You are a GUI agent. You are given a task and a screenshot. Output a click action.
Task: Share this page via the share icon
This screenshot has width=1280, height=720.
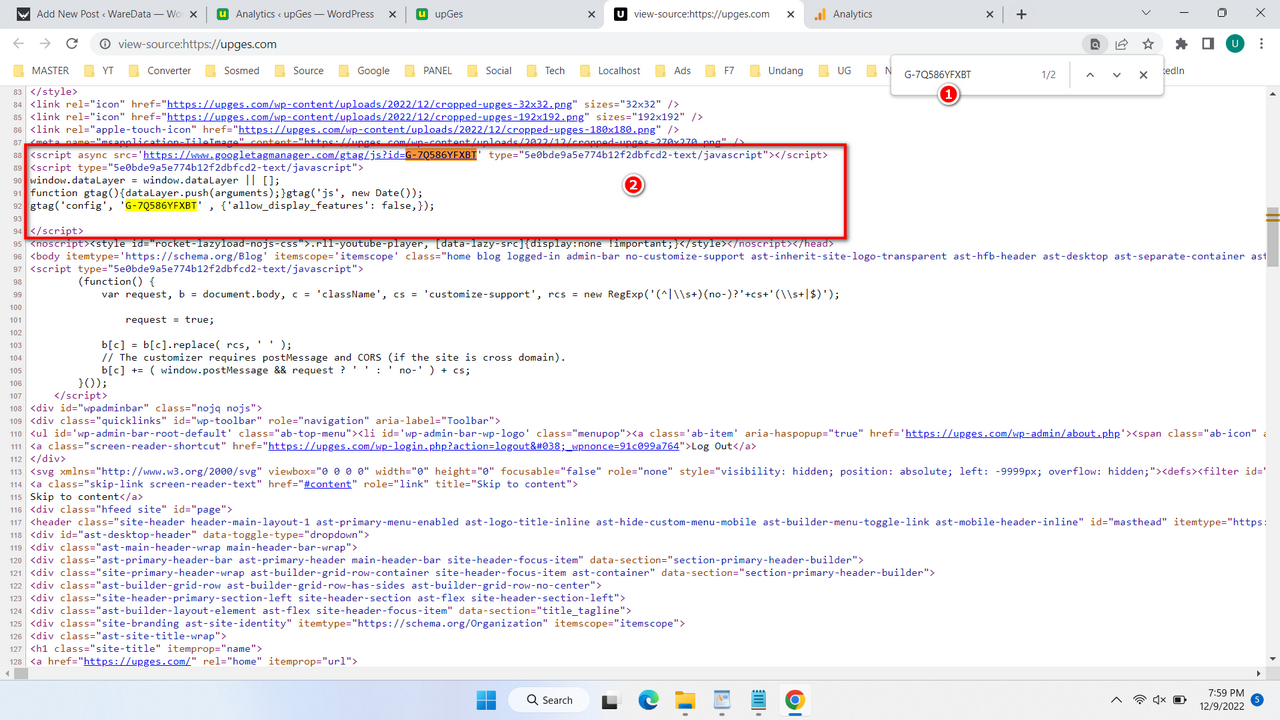click(1122, 45)
